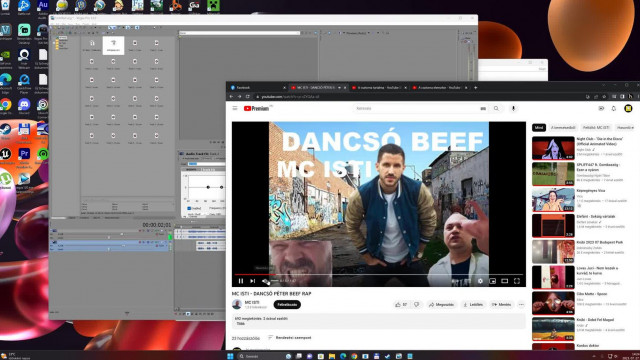This screenshot has height=360, width=640.
Task: Toggle Enabled checkbox in Audio Track FX
Action: point(189,208)
